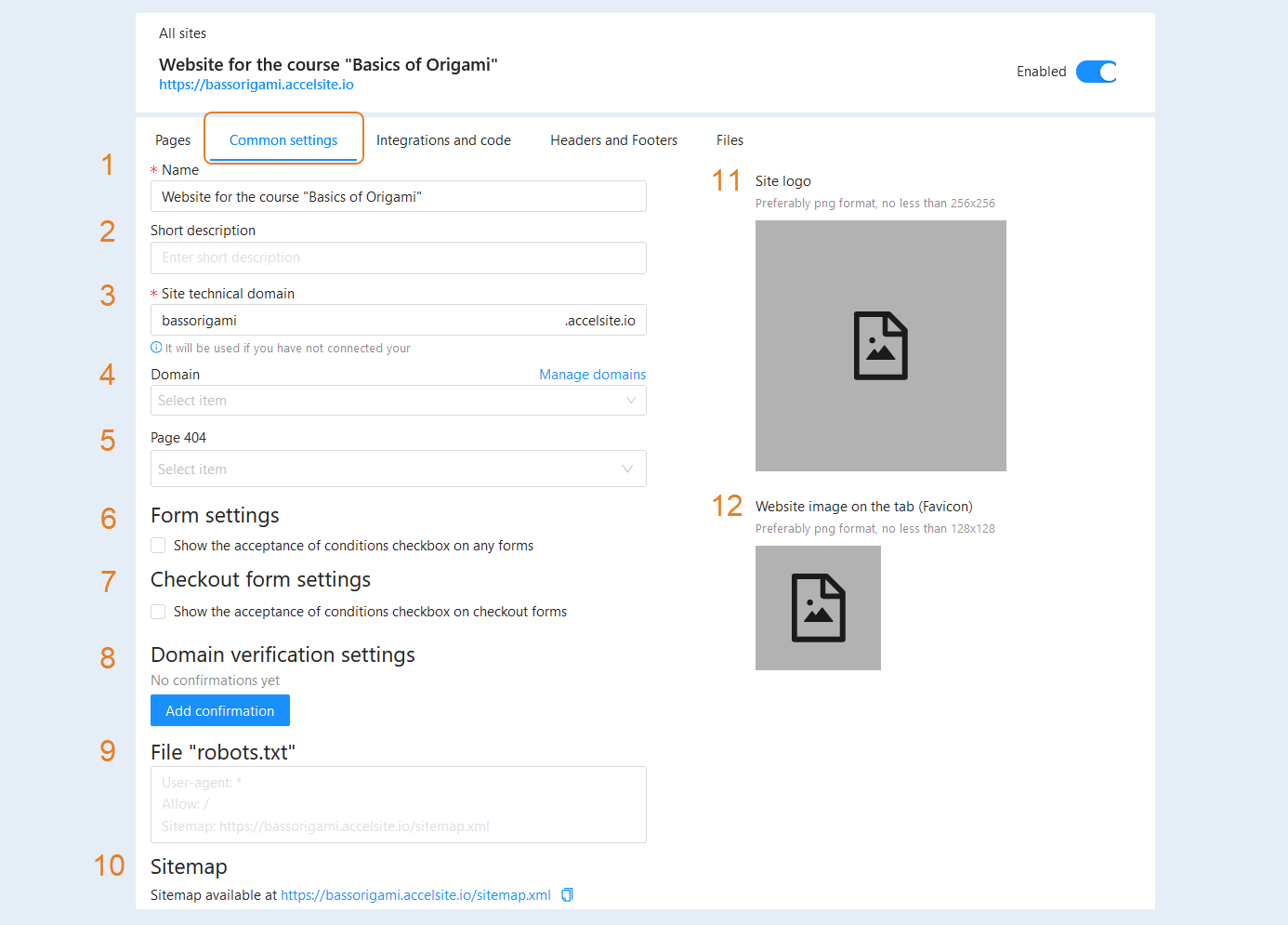1288x925 pixels.
Task: Click the Add confirmation button
Action: pyautogui.click(x=220, y=710)
